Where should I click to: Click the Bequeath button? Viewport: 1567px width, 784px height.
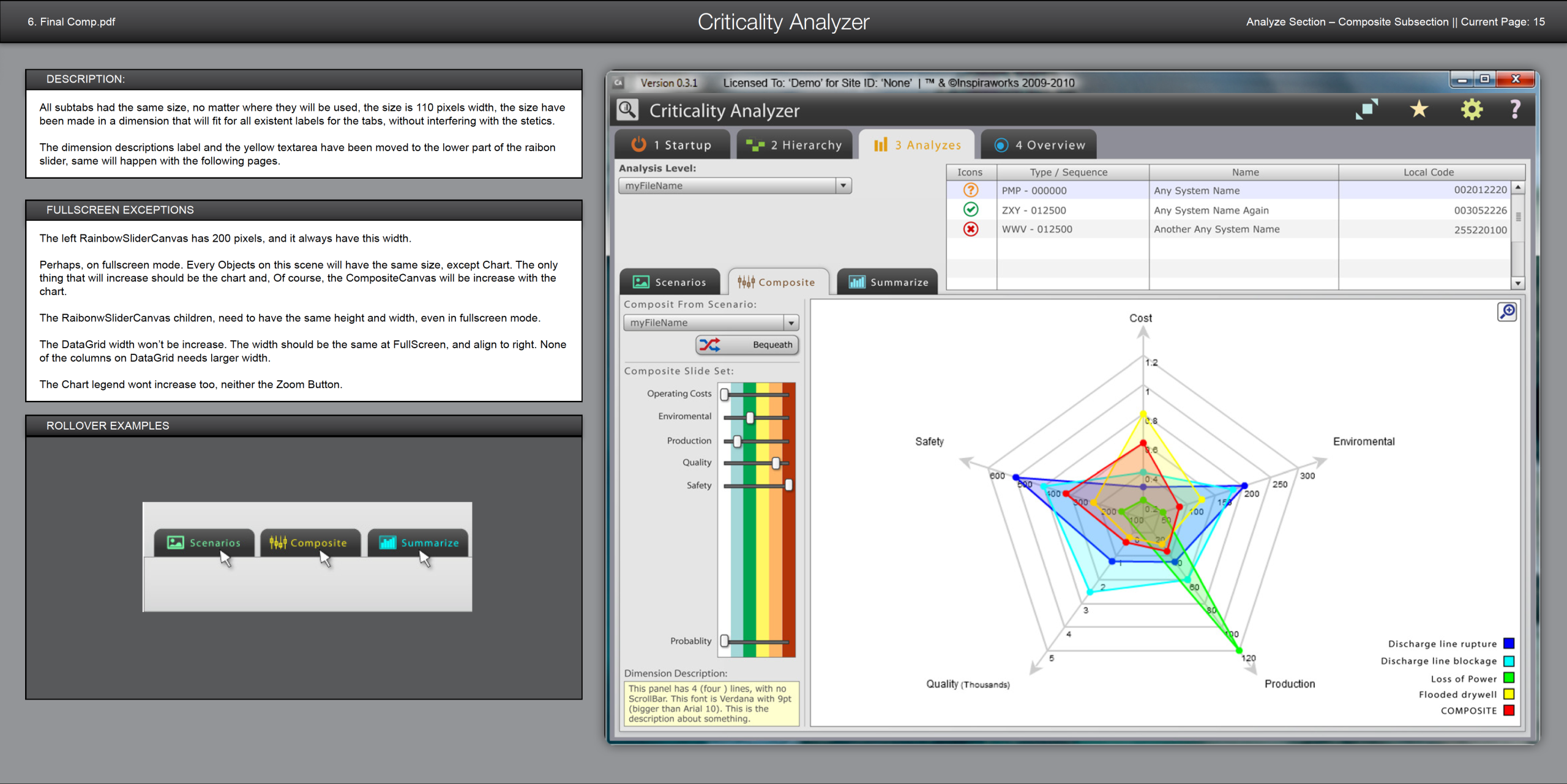coord(747,345)
